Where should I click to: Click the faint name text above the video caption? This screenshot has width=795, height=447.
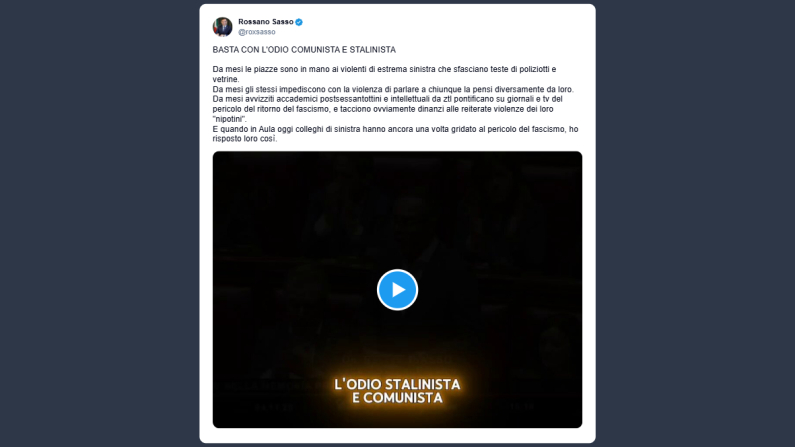[397, 360]
